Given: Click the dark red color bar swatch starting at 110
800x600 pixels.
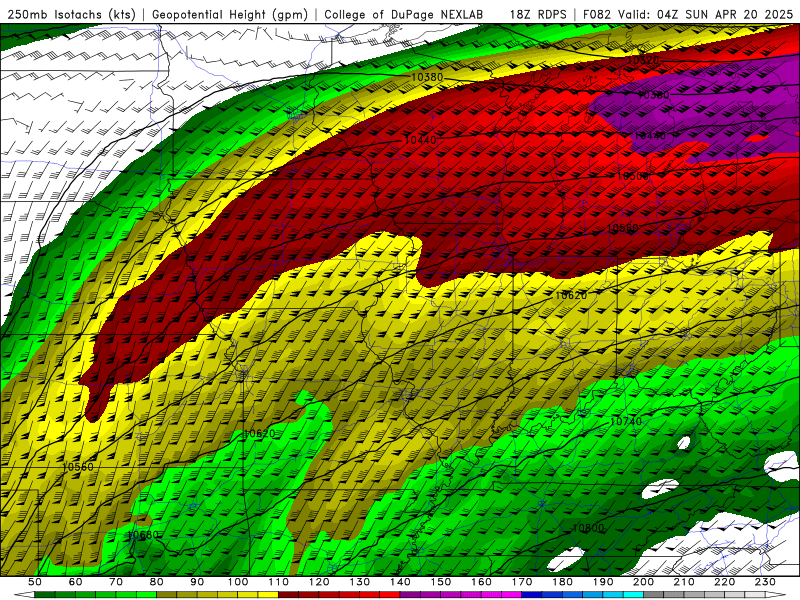Looking at the screenshot, I should [288, 595].
